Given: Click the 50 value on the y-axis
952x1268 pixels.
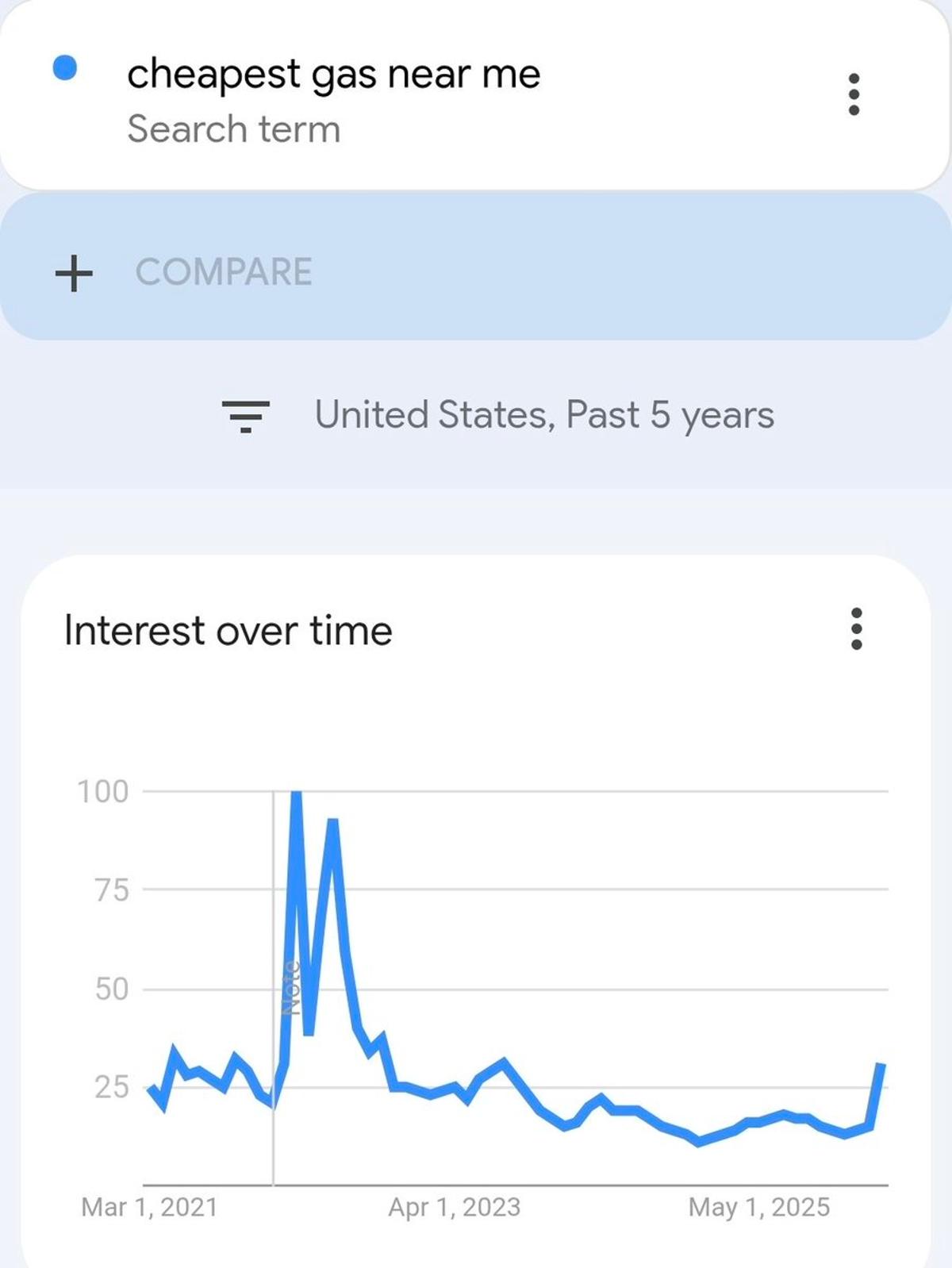Looking at the screenshot, I should pyautogui.click(x=111, y=989).
